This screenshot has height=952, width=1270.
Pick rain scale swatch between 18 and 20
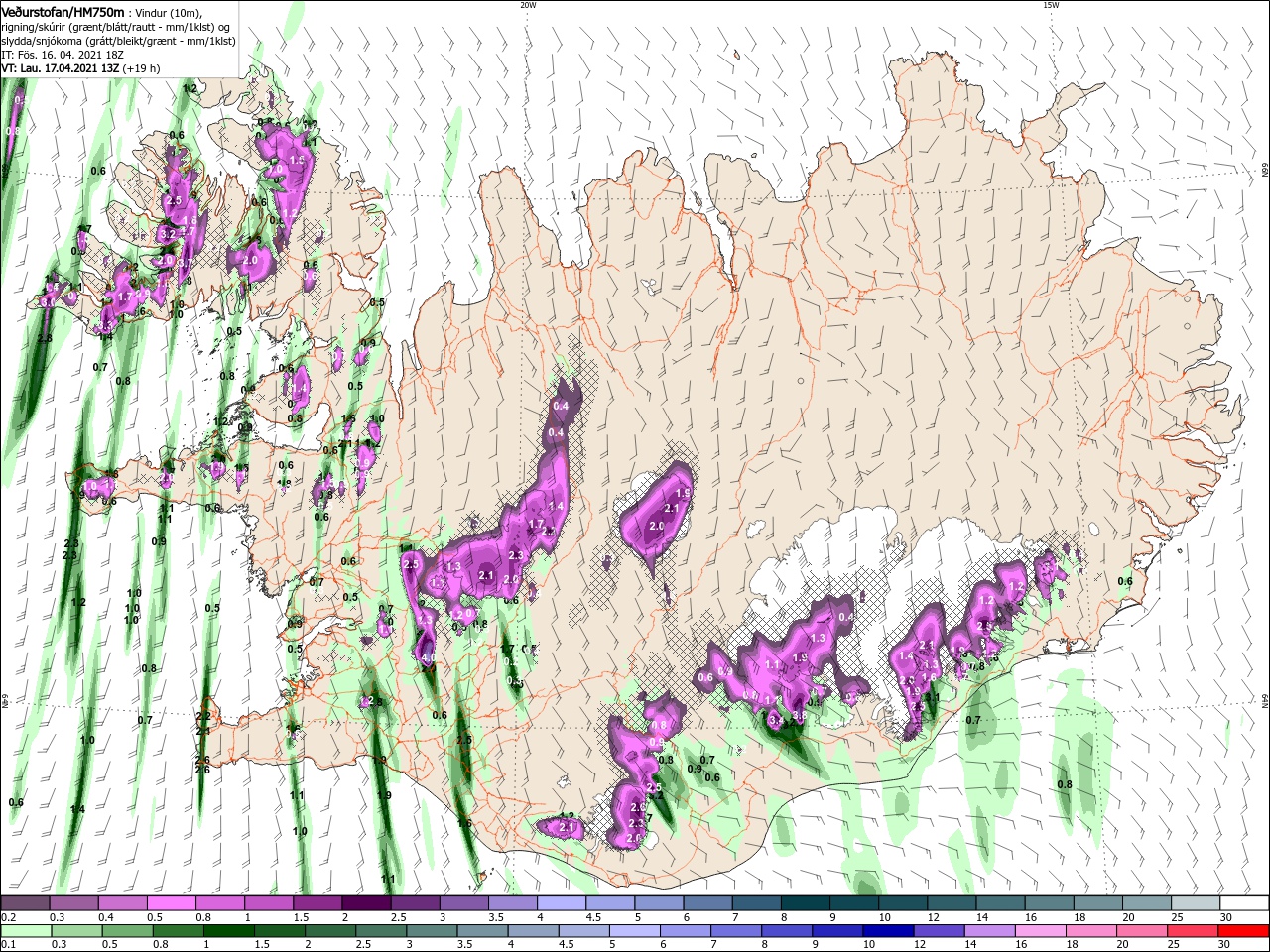pos(1090,930)
